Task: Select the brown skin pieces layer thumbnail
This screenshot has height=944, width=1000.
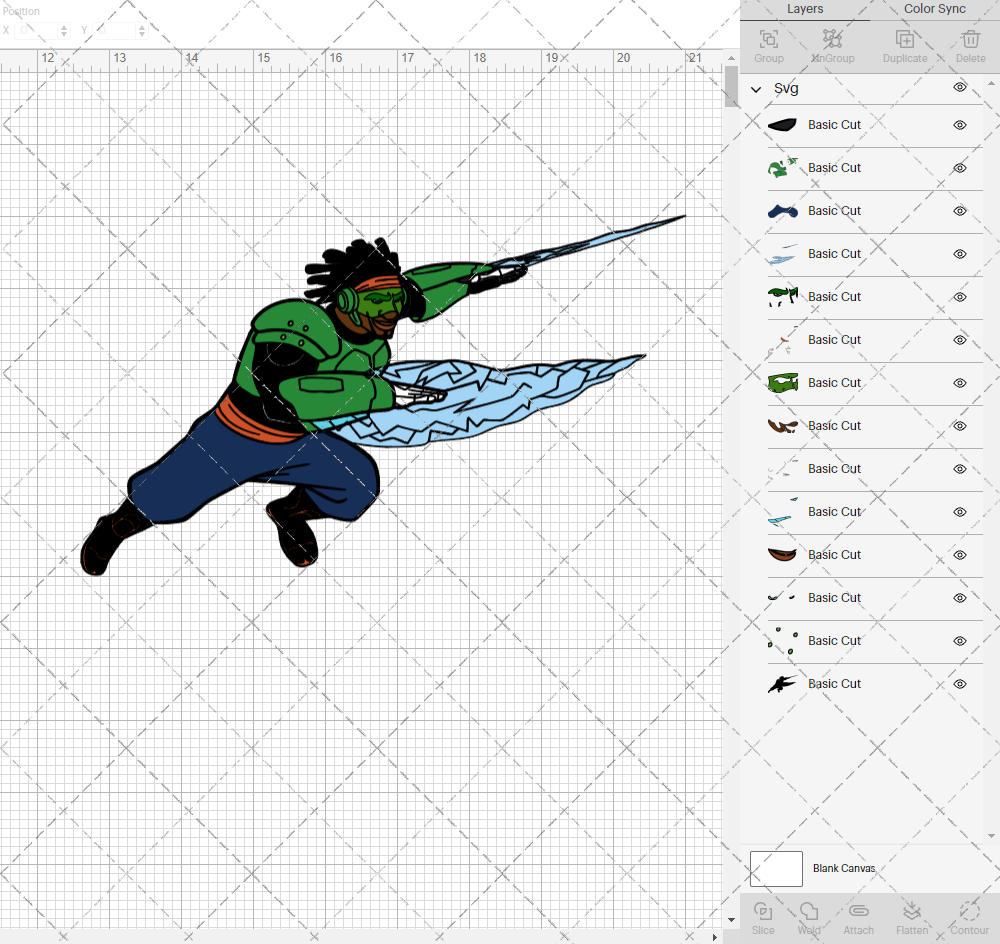Action: (x=783, y=426)
